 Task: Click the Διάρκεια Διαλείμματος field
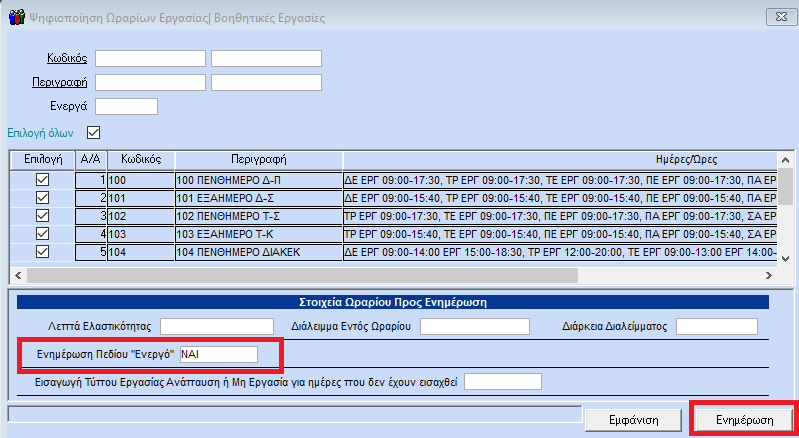point(717,326)
